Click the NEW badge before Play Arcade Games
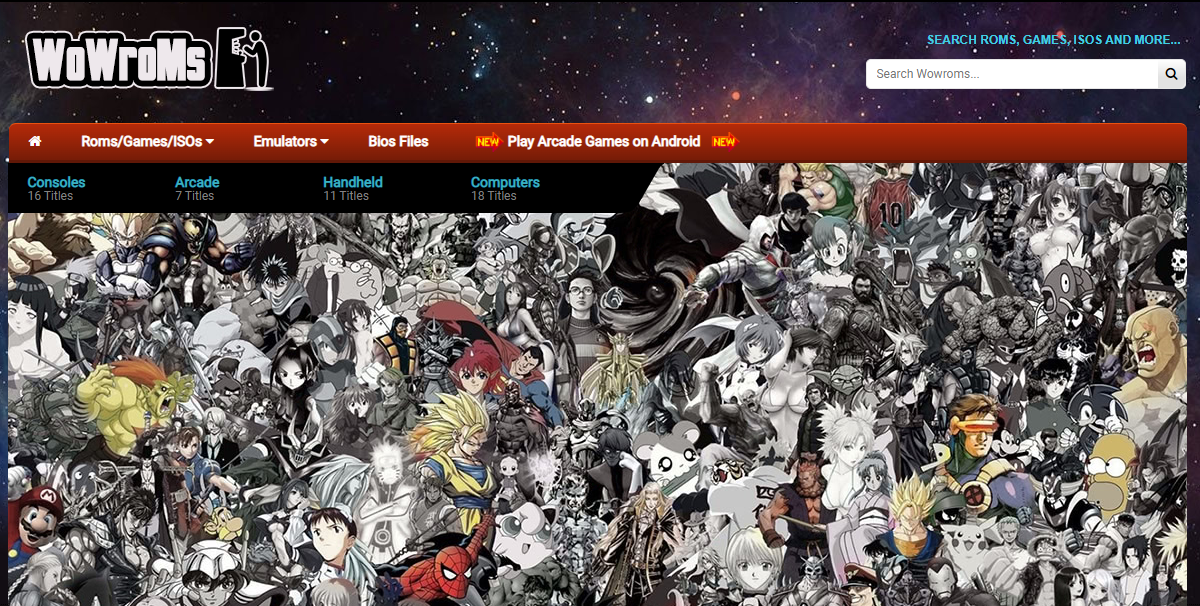 click(488, 142)
